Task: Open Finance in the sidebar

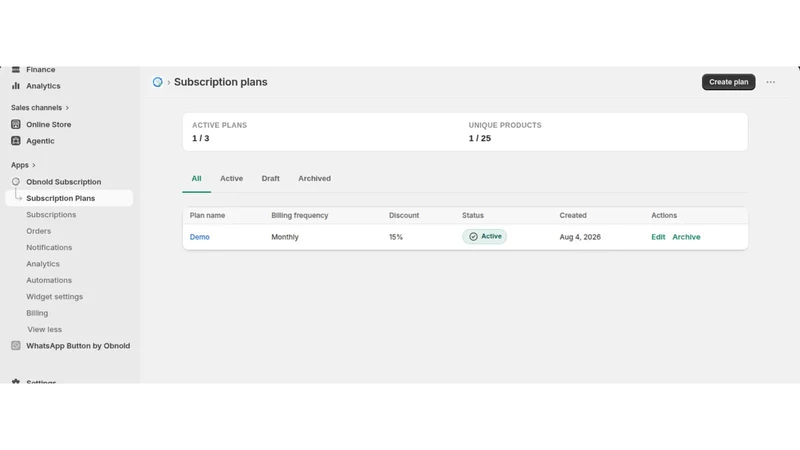Action: (41, 69)
